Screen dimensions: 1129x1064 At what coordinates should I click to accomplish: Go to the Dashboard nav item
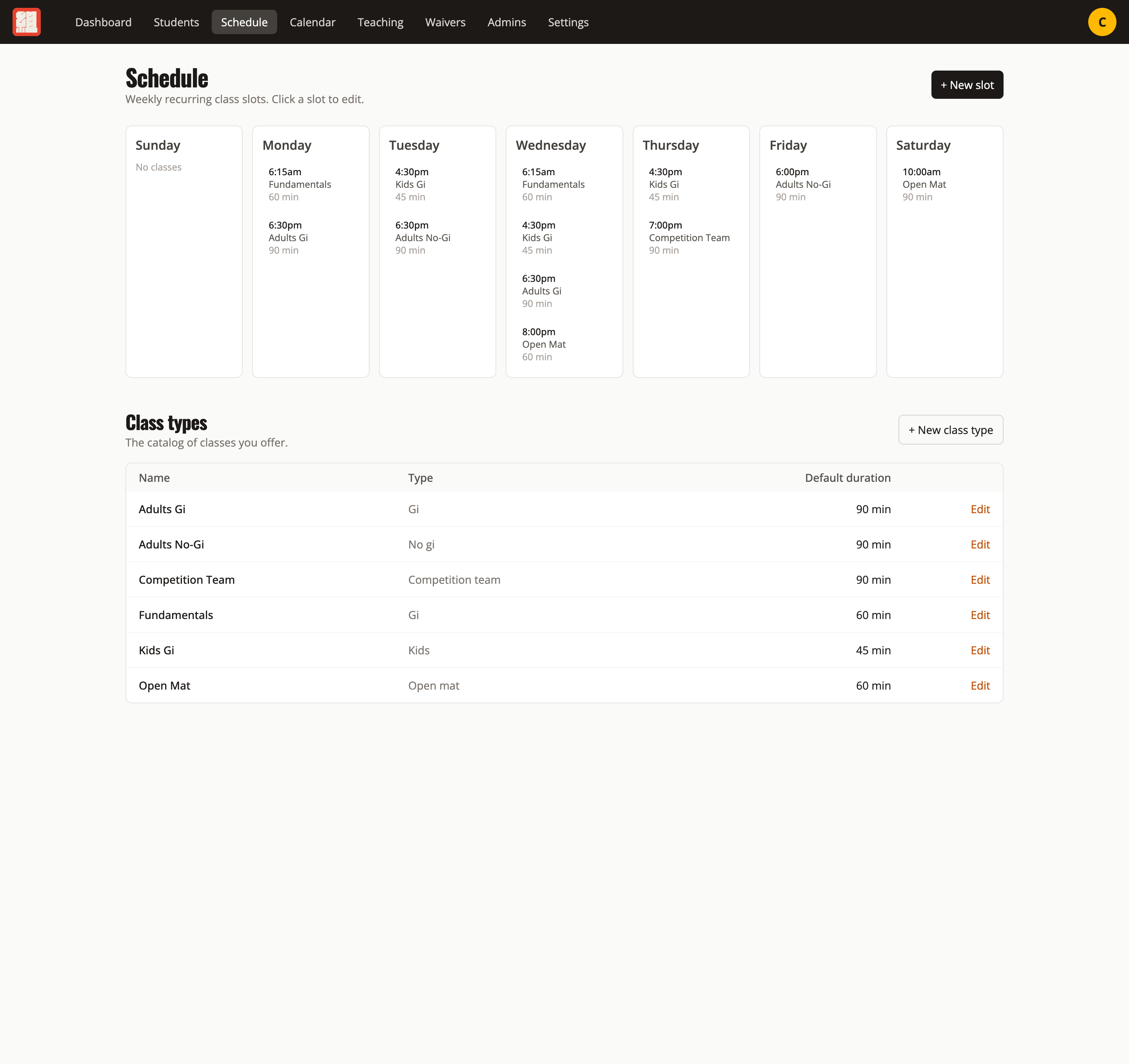[x=103, y=22]
